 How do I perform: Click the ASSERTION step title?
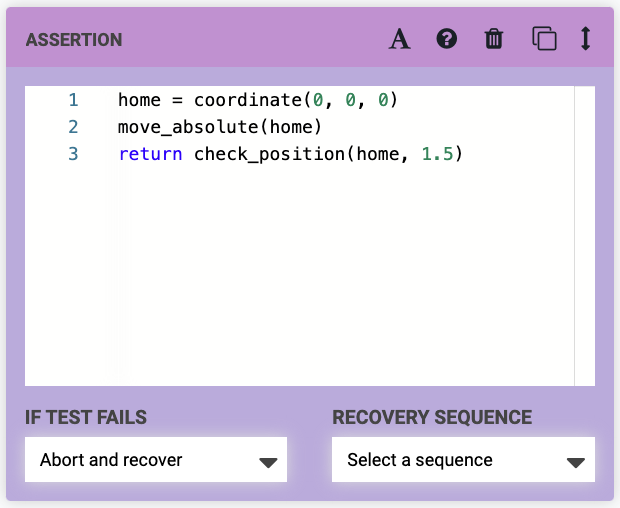74,41
